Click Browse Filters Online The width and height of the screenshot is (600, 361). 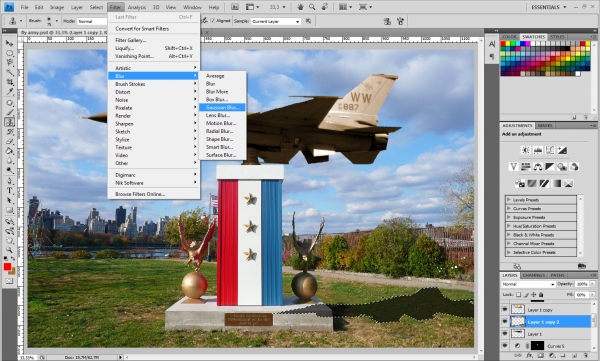click(154, 194)
